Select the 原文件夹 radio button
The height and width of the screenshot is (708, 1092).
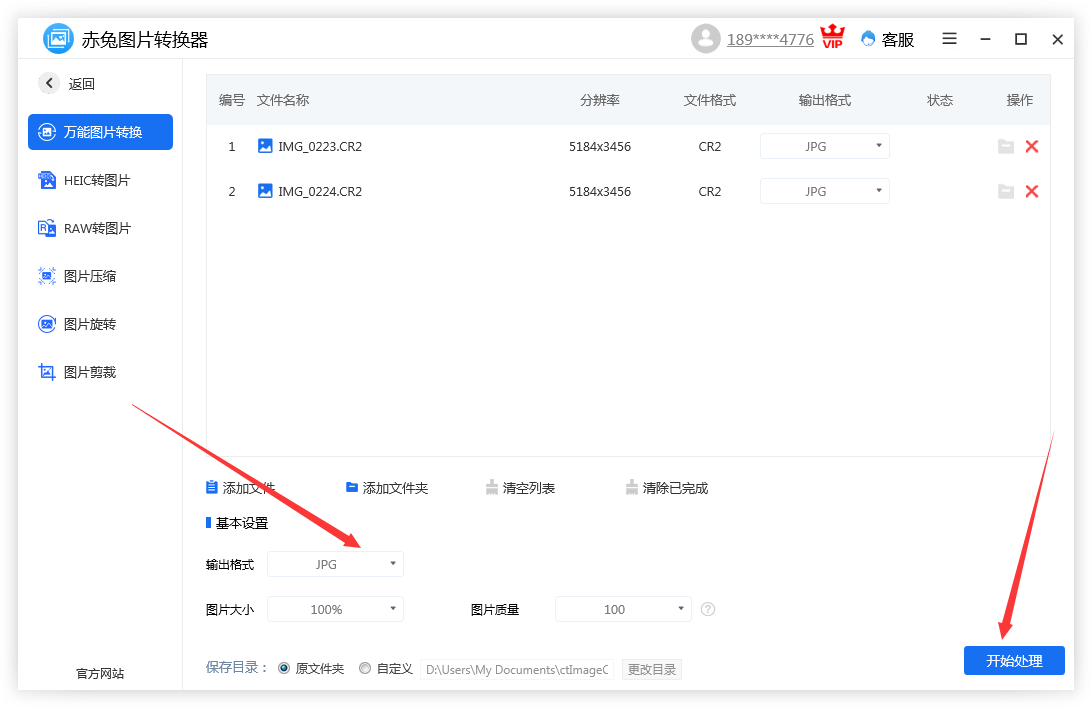click(284, 668)
